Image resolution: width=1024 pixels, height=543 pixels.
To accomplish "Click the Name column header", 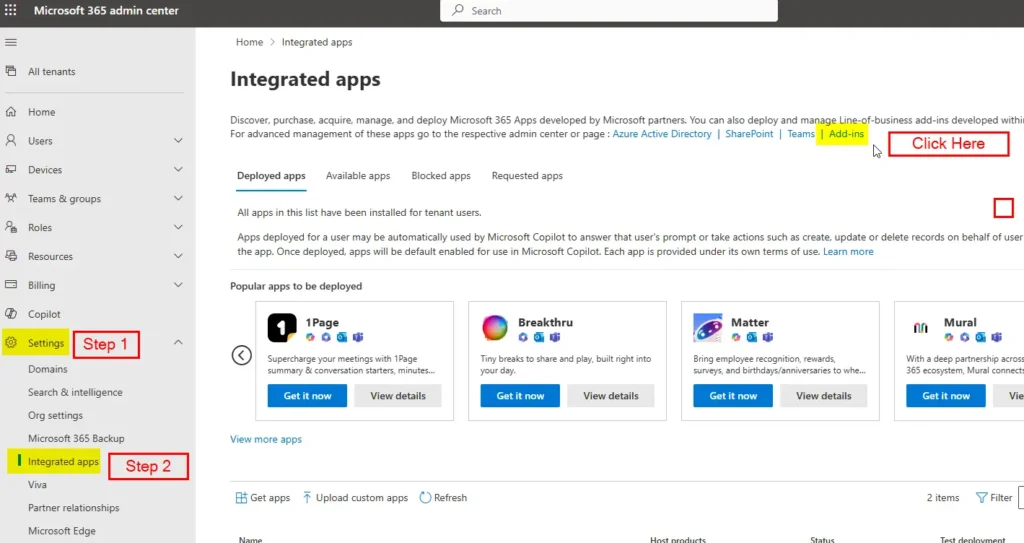I will click(x=251, y=540).
